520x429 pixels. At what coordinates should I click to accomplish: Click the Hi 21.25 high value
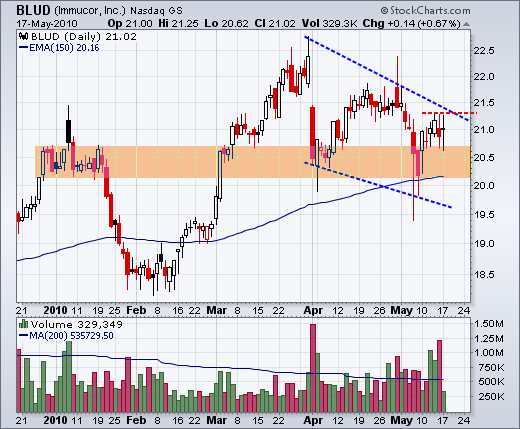tap(178, 24)
